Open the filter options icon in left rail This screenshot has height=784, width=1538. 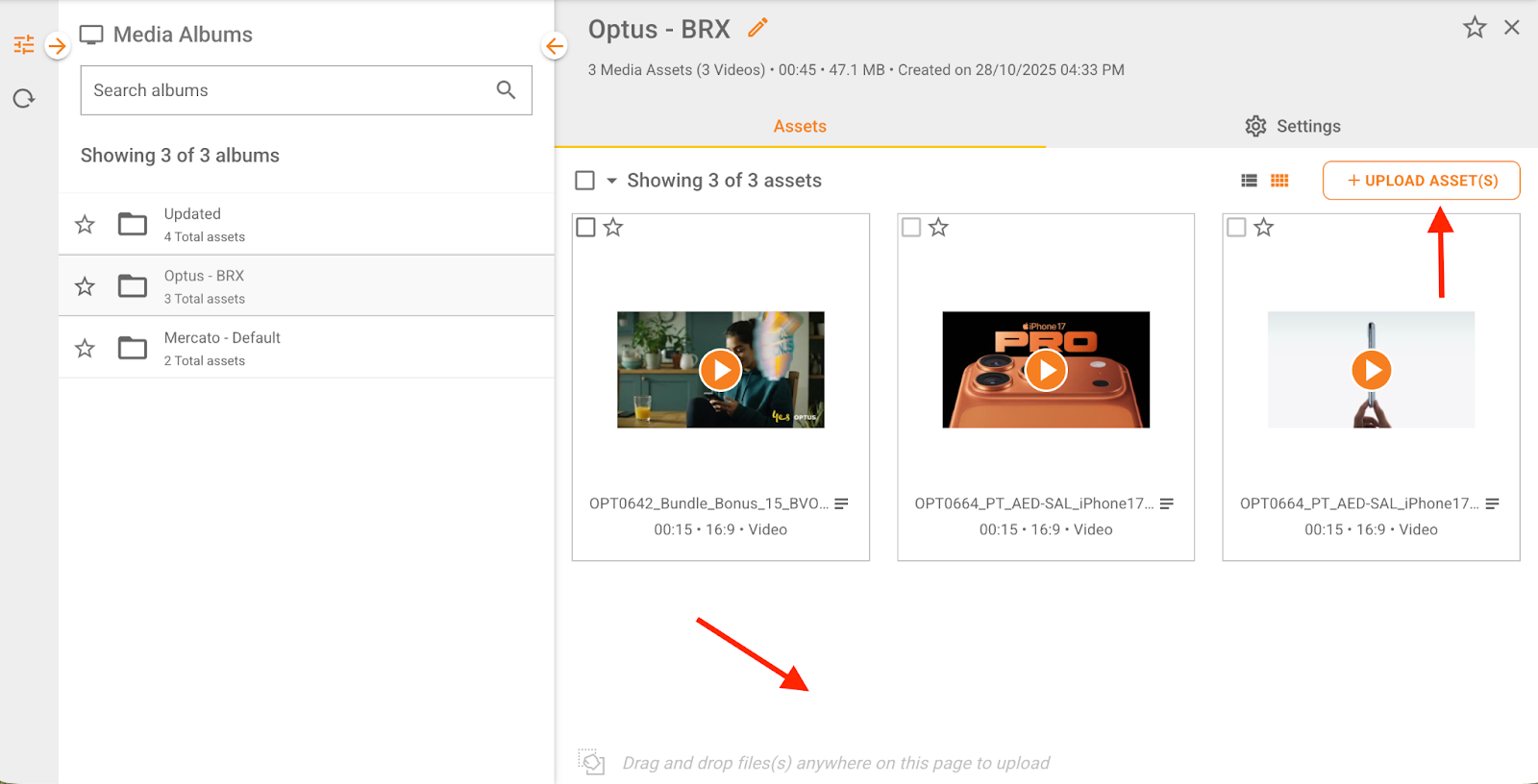coord(24,44)
